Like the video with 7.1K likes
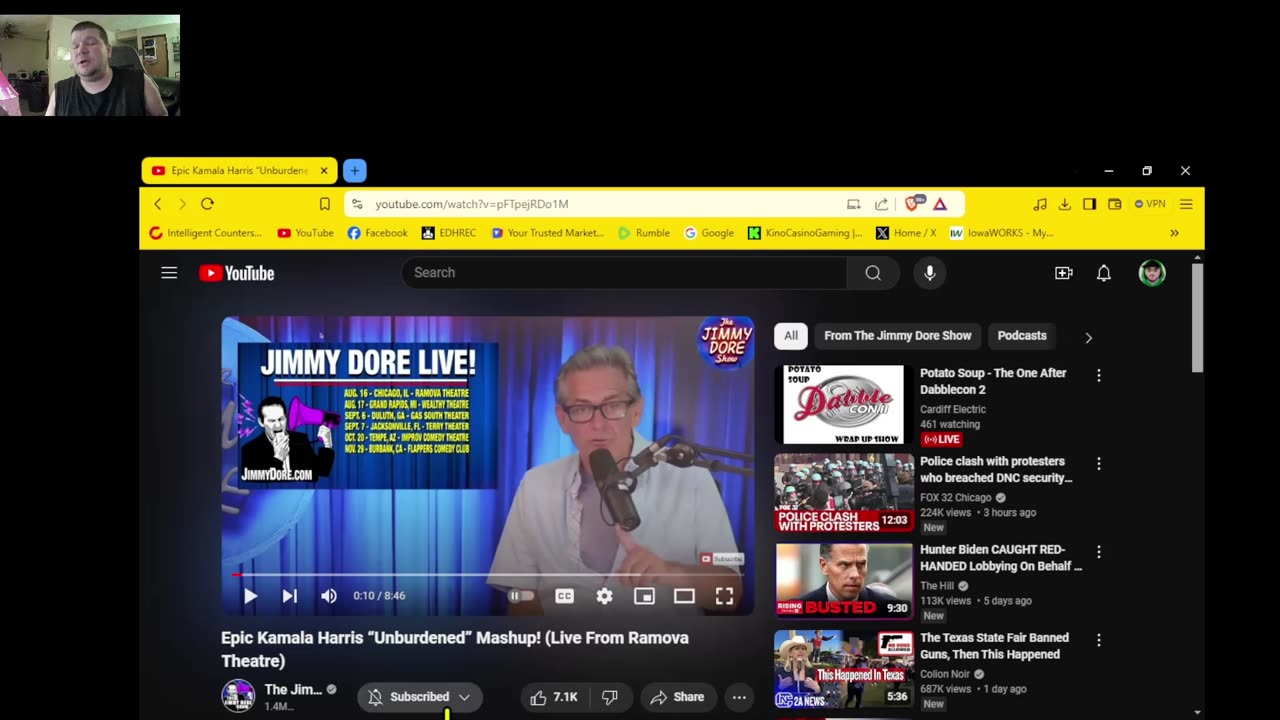This screenshot has height=720, width=1280. pyautogui.click(x=553, y=697)
